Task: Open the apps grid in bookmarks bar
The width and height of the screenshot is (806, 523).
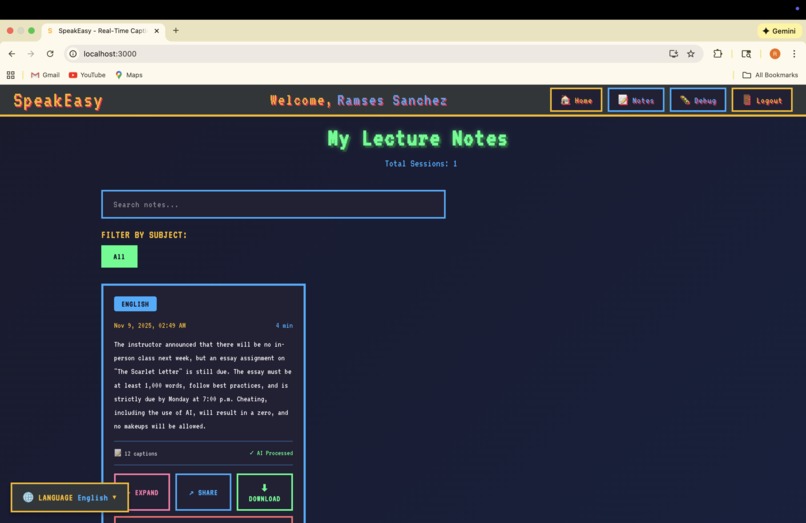Action: [10, 75]
